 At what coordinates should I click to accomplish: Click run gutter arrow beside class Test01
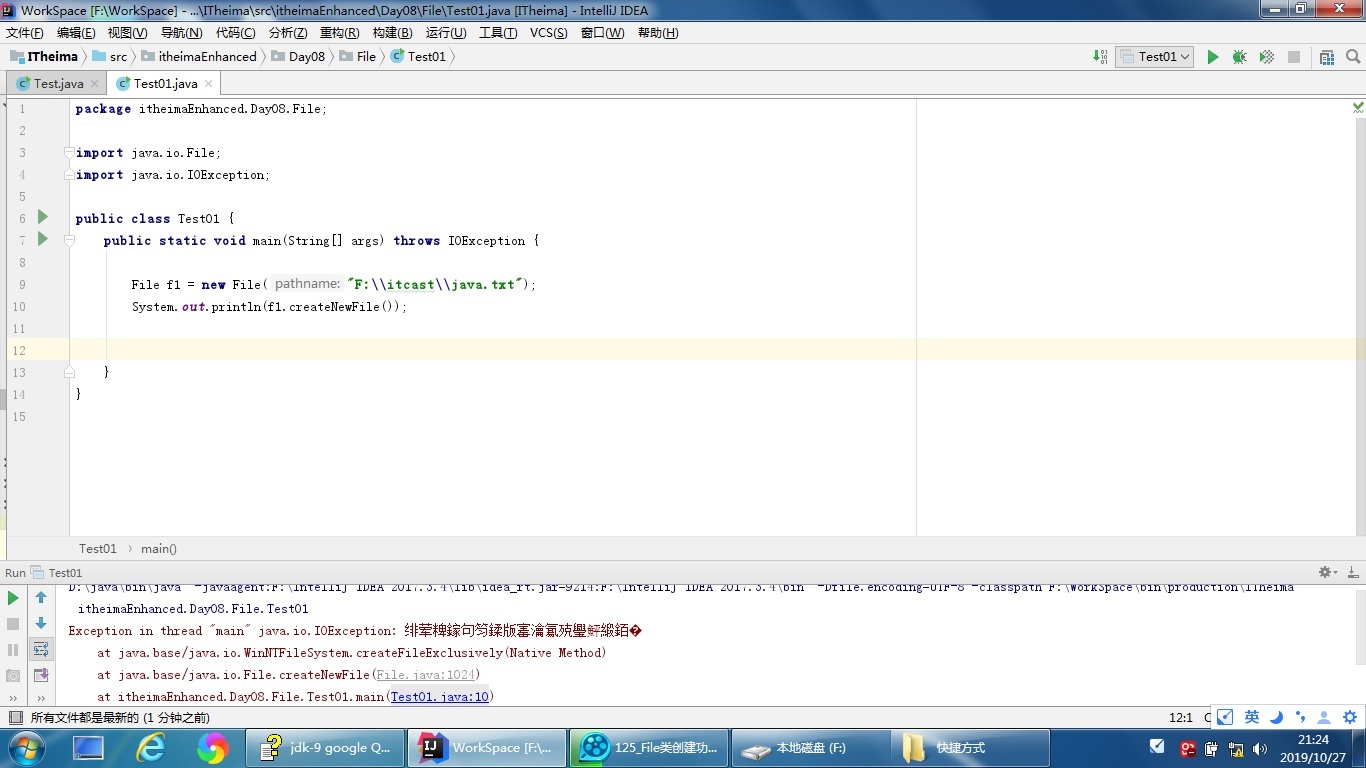tap(43, 217)
